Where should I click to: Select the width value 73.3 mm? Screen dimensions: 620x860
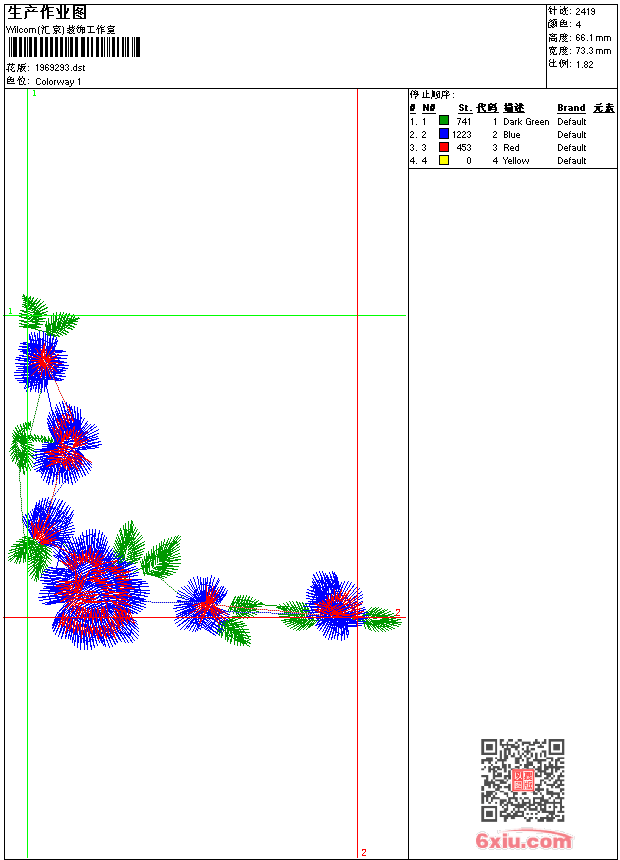pos(593,51)
